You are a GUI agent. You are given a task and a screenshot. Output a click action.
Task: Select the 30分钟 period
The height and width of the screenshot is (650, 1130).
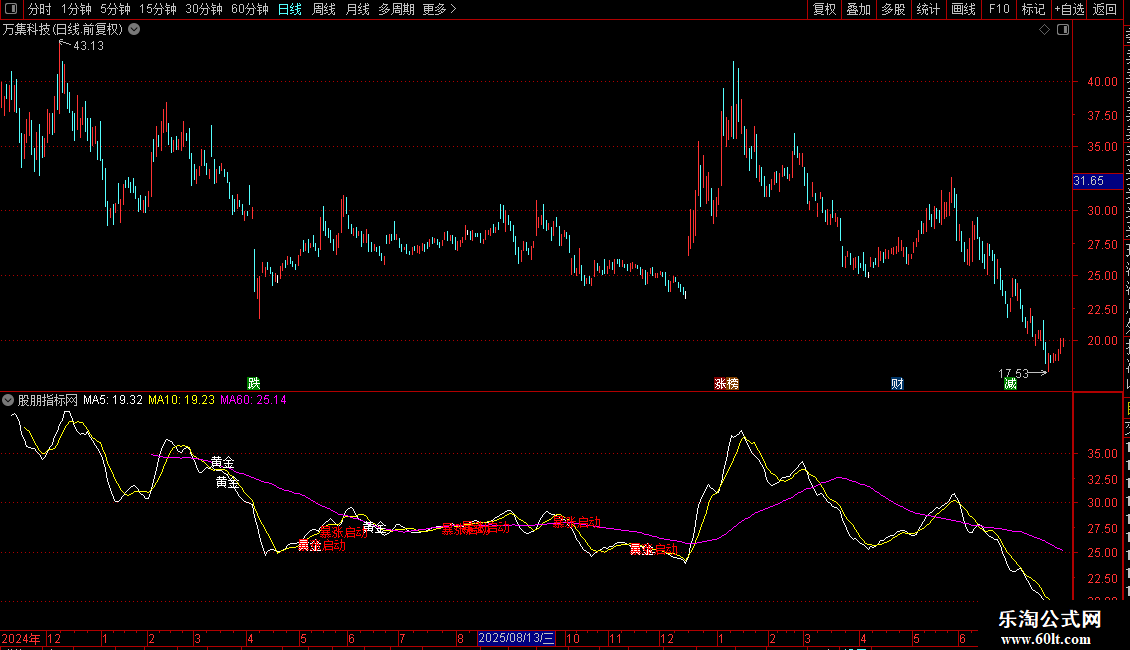click(x=204, y=9)
